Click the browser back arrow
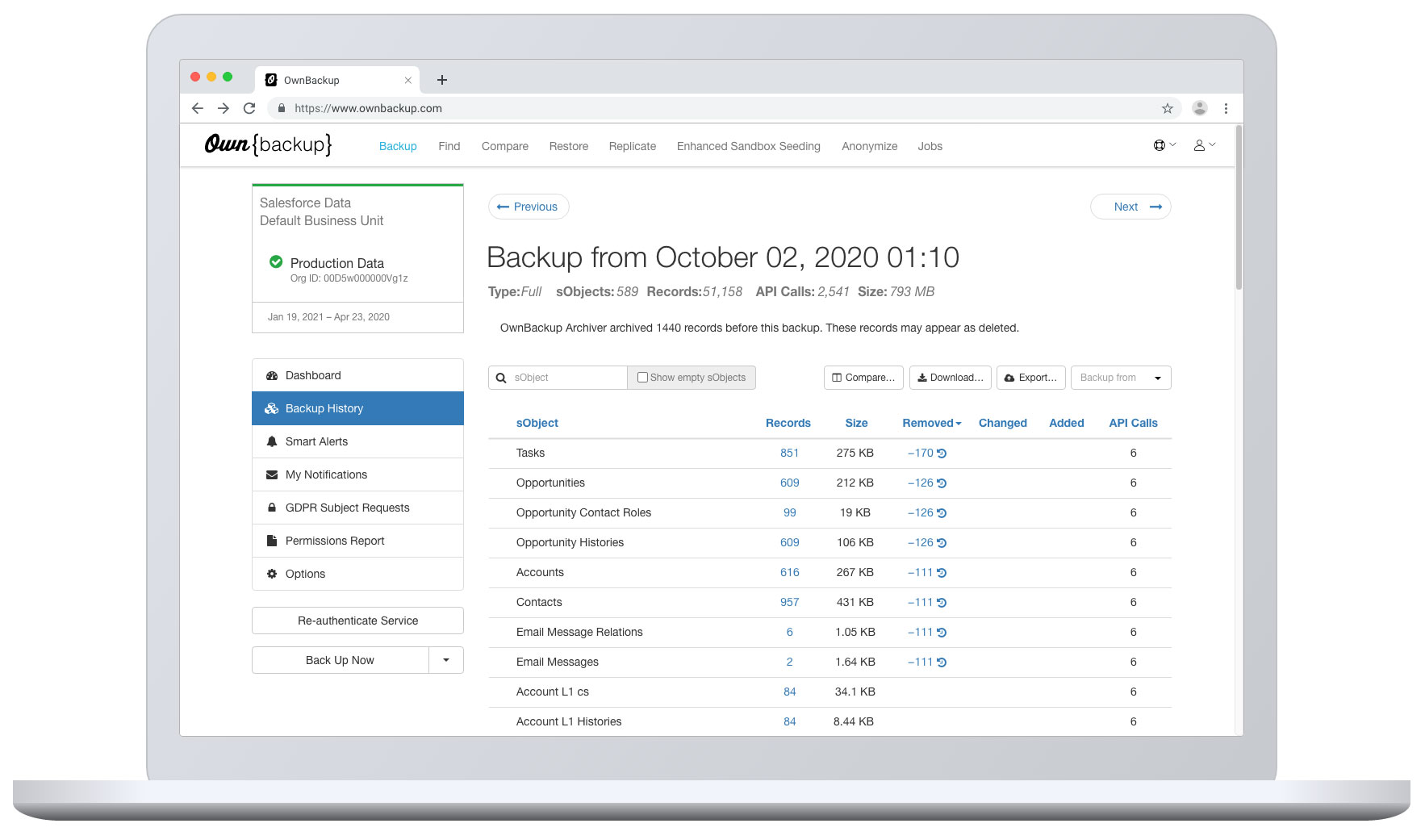The height and width of the screenshot is (840, 1425). click(x=198, y=108)
